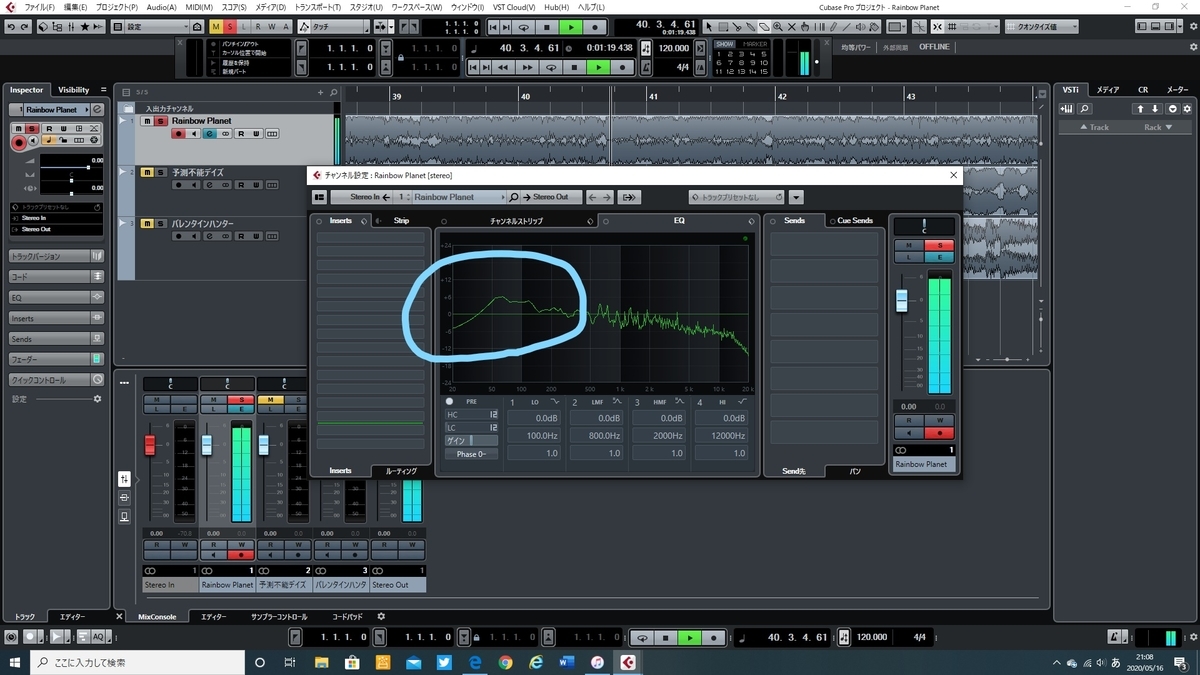Open the channel settings layout icon
This screenshot has height=675, width=1200.
320,197
